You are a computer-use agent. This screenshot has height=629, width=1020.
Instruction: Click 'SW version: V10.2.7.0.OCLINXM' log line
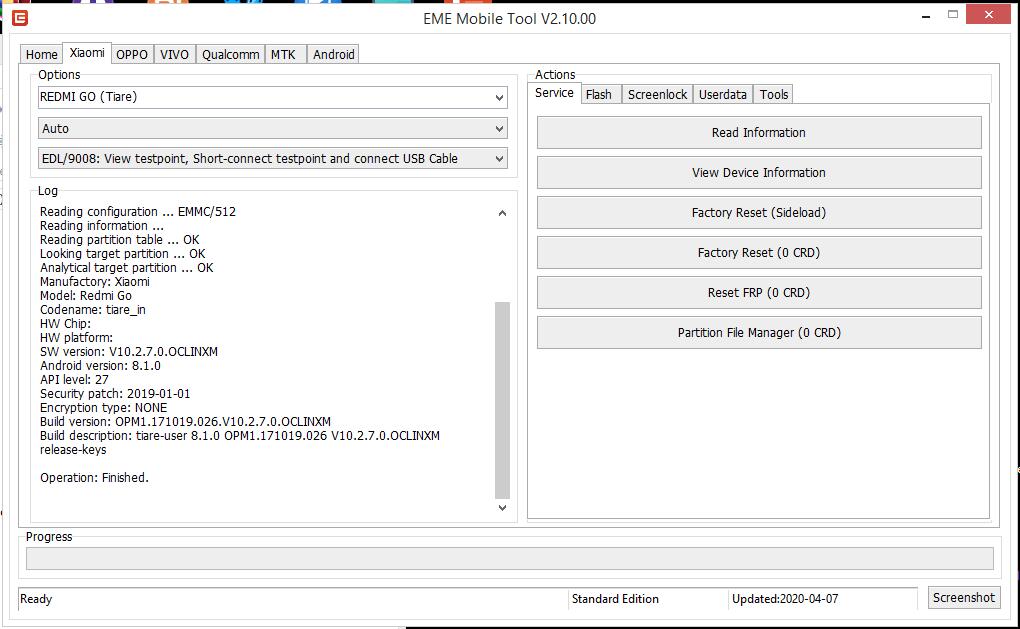(129, 352)
